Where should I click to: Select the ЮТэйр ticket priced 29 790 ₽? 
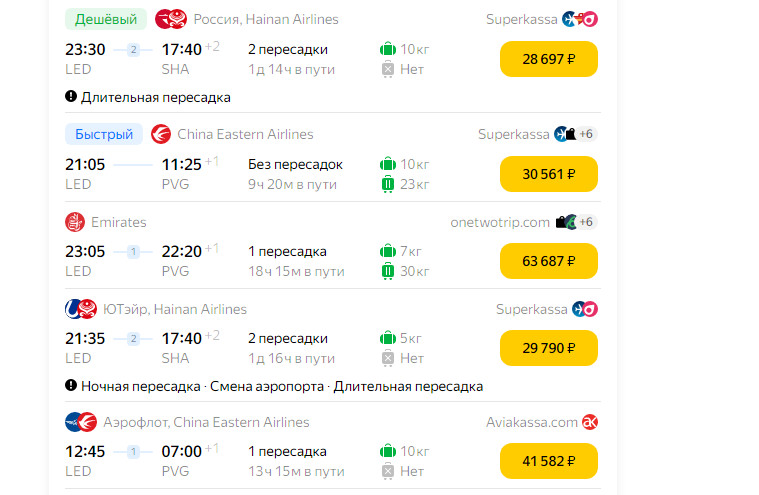548,348
